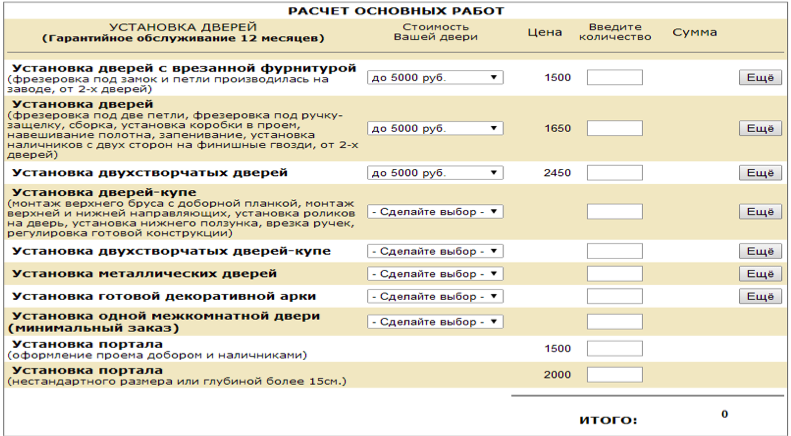Image resolution: width=791 pixels, height=436 pixels.
Task: Click 'Ещё' for 'Установка двухстворчатых дверей' row
Action: point(760,173)
